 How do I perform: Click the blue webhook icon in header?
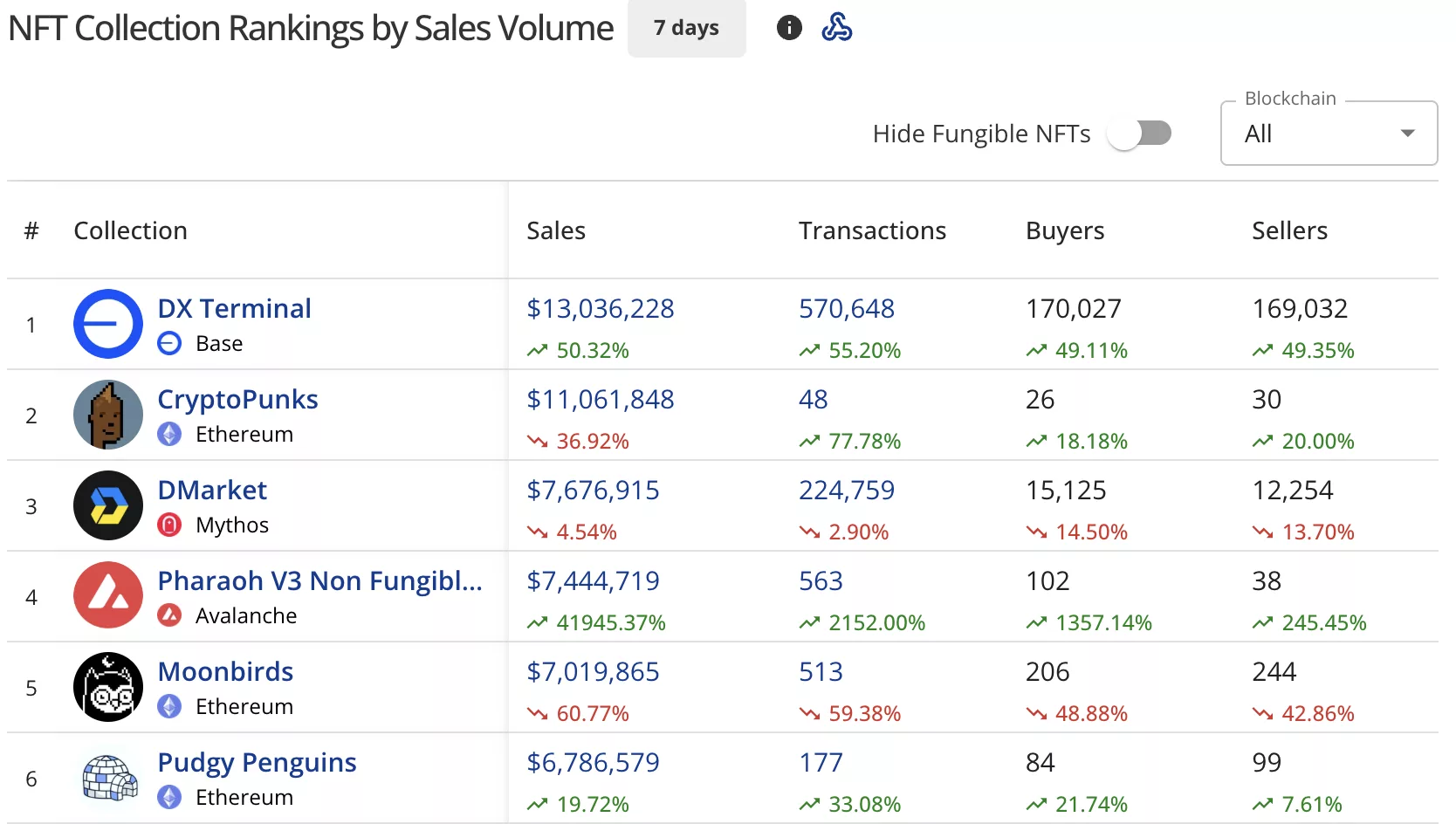click(x=836, y=28)
